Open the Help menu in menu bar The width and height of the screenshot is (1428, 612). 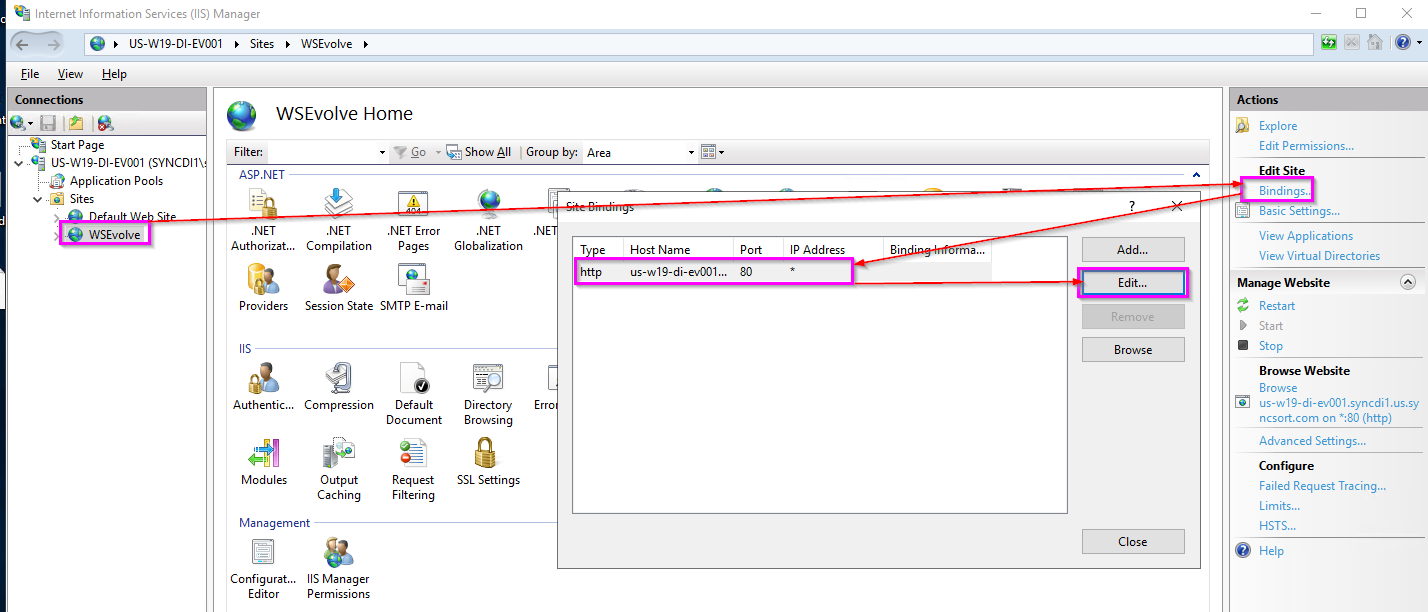[x=114, y=74]
